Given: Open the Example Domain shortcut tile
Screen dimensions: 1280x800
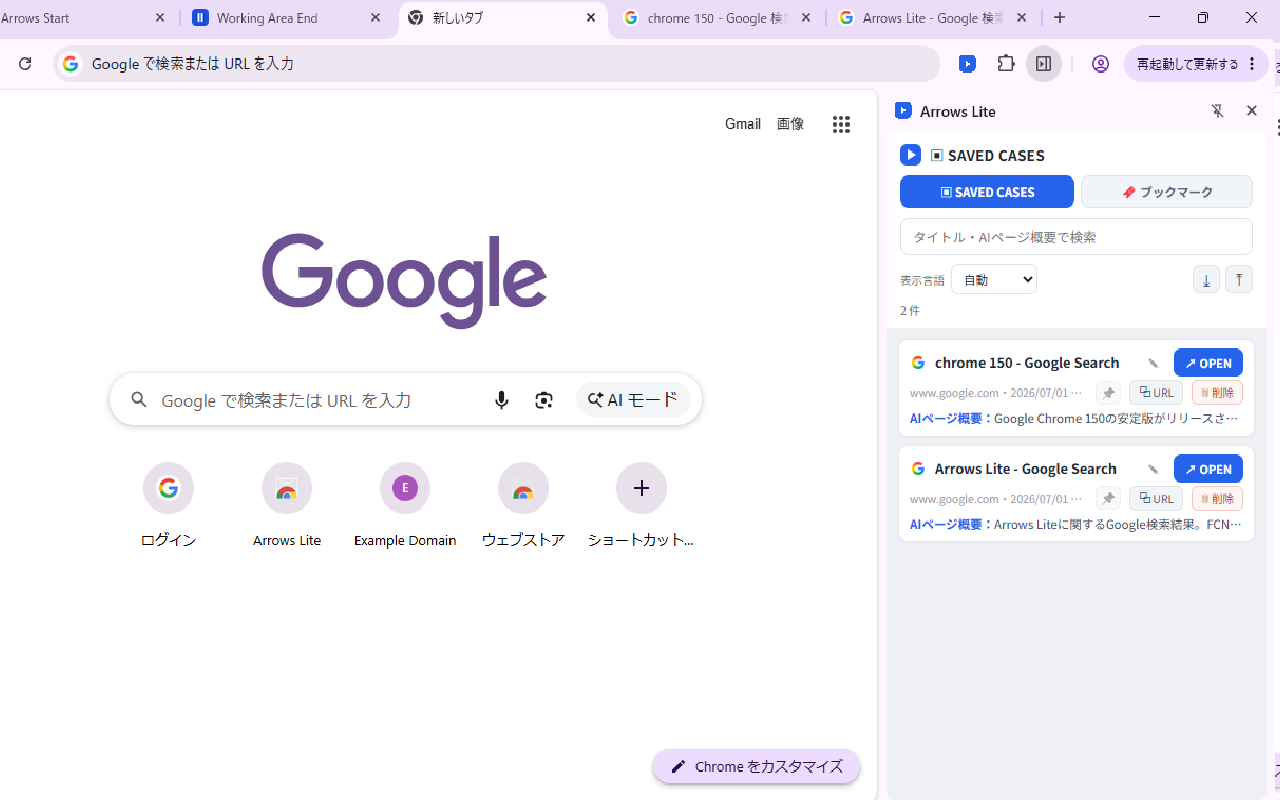Looking at the screenshot, I should point(405,505).
